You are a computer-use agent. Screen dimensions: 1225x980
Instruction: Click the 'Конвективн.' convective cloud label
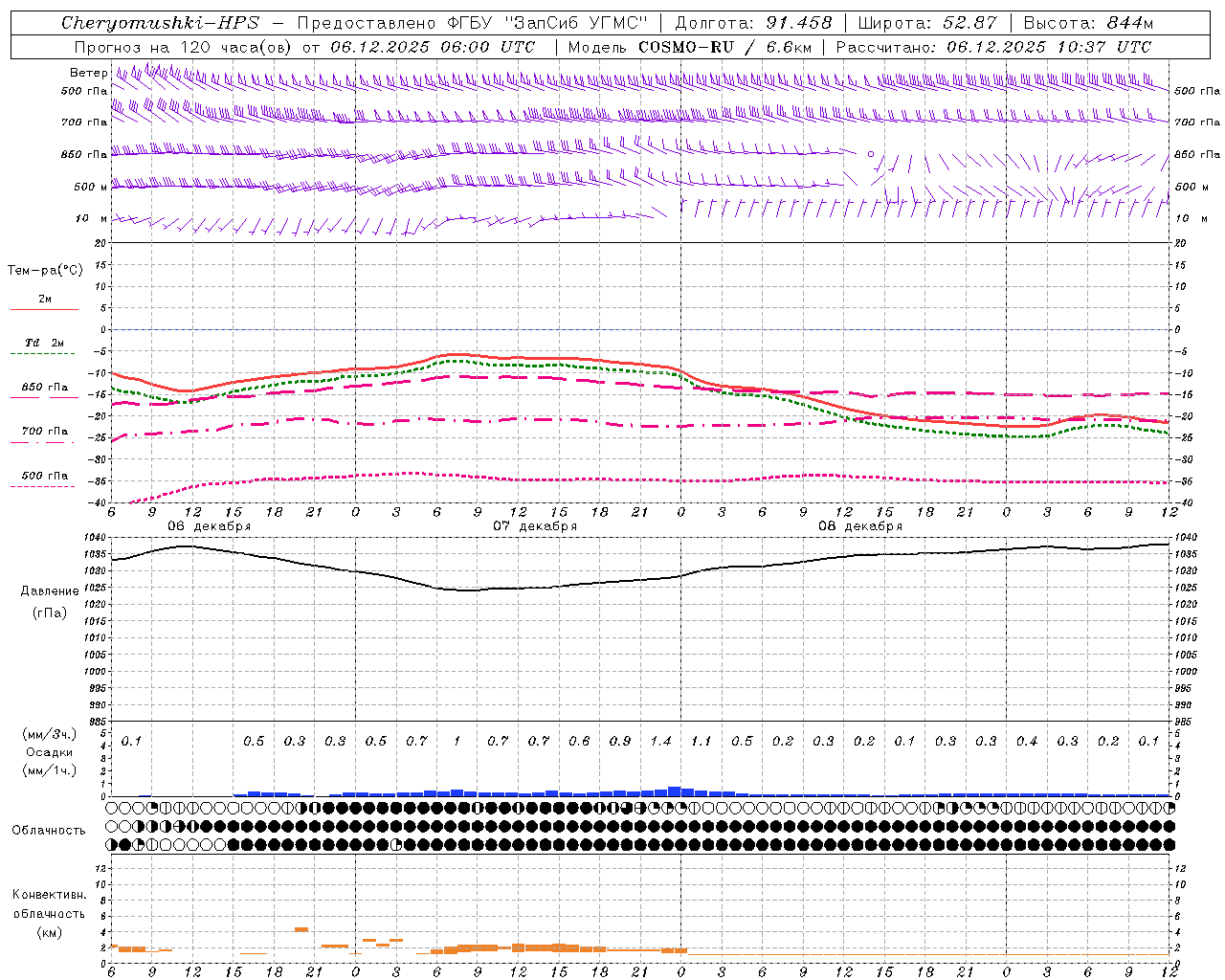click(49, 895)
